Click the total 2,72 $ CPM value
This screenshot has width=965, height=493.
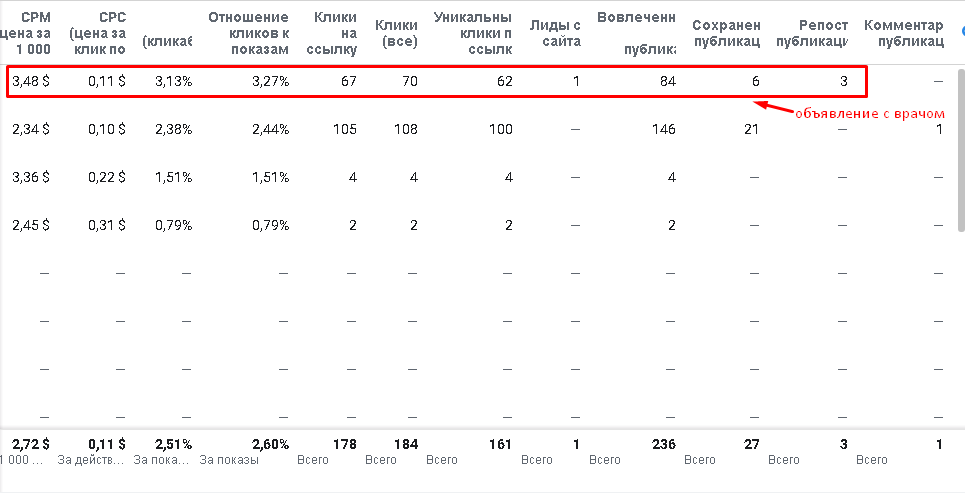pos(31,444)
